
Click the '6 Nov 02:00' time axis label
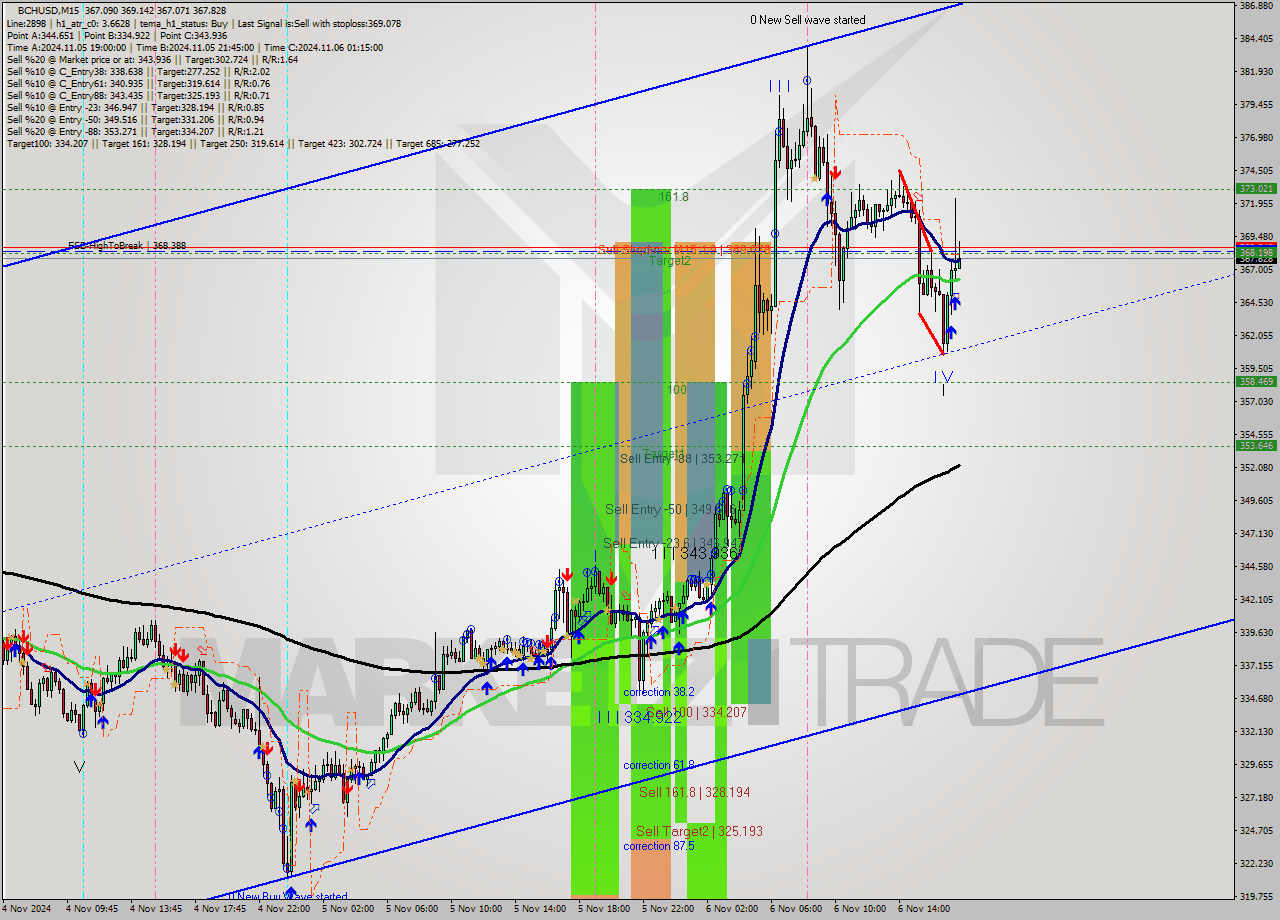click(x=732, y=910)
